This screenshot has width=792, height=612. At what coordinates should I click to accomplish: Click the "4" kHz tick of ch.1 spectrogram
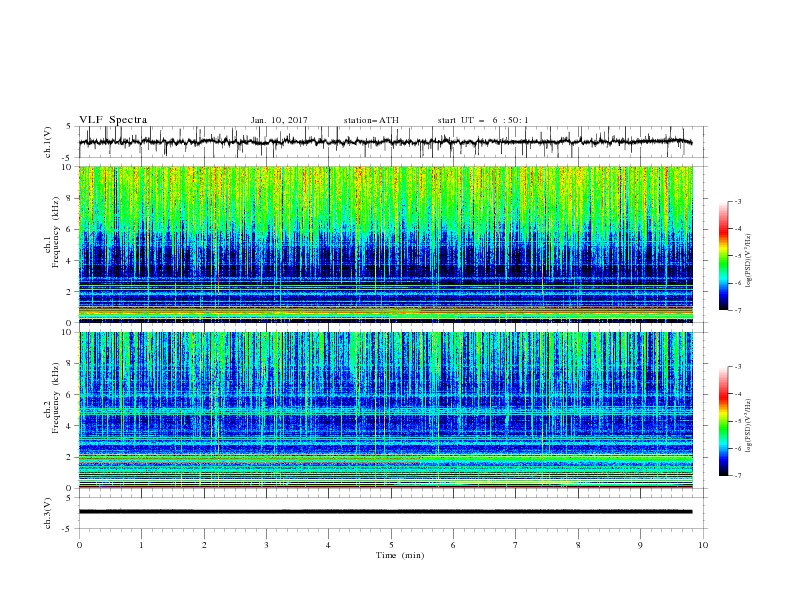71,261
